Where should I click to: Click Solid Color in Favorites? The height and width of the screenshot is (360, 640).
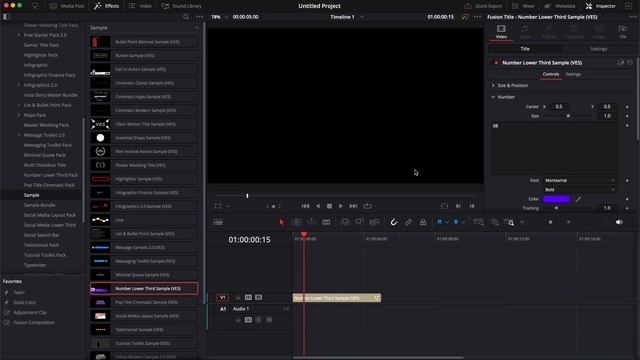24,302
